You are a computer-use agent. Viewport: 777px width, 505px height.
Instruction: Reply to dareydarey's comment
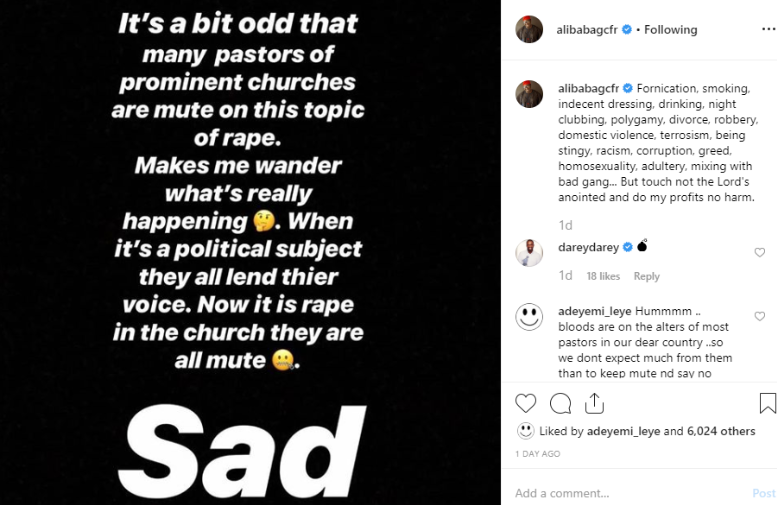(x=646, y=276)
